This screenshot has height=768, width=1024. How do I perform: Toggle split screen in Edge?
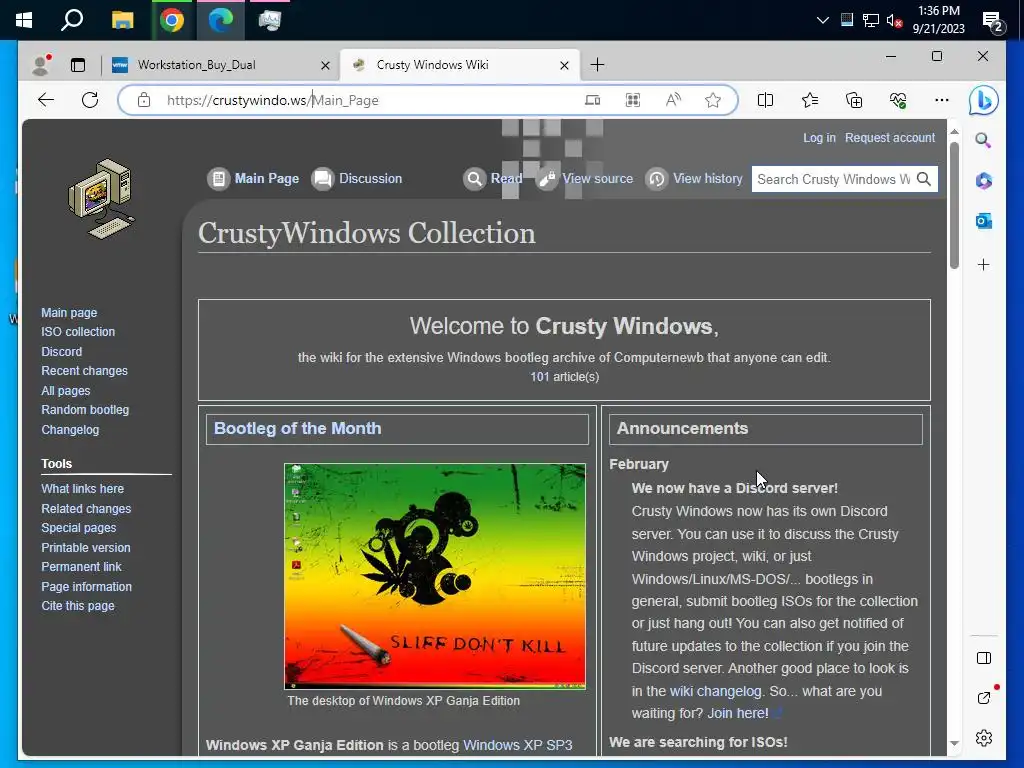[765, 100]
